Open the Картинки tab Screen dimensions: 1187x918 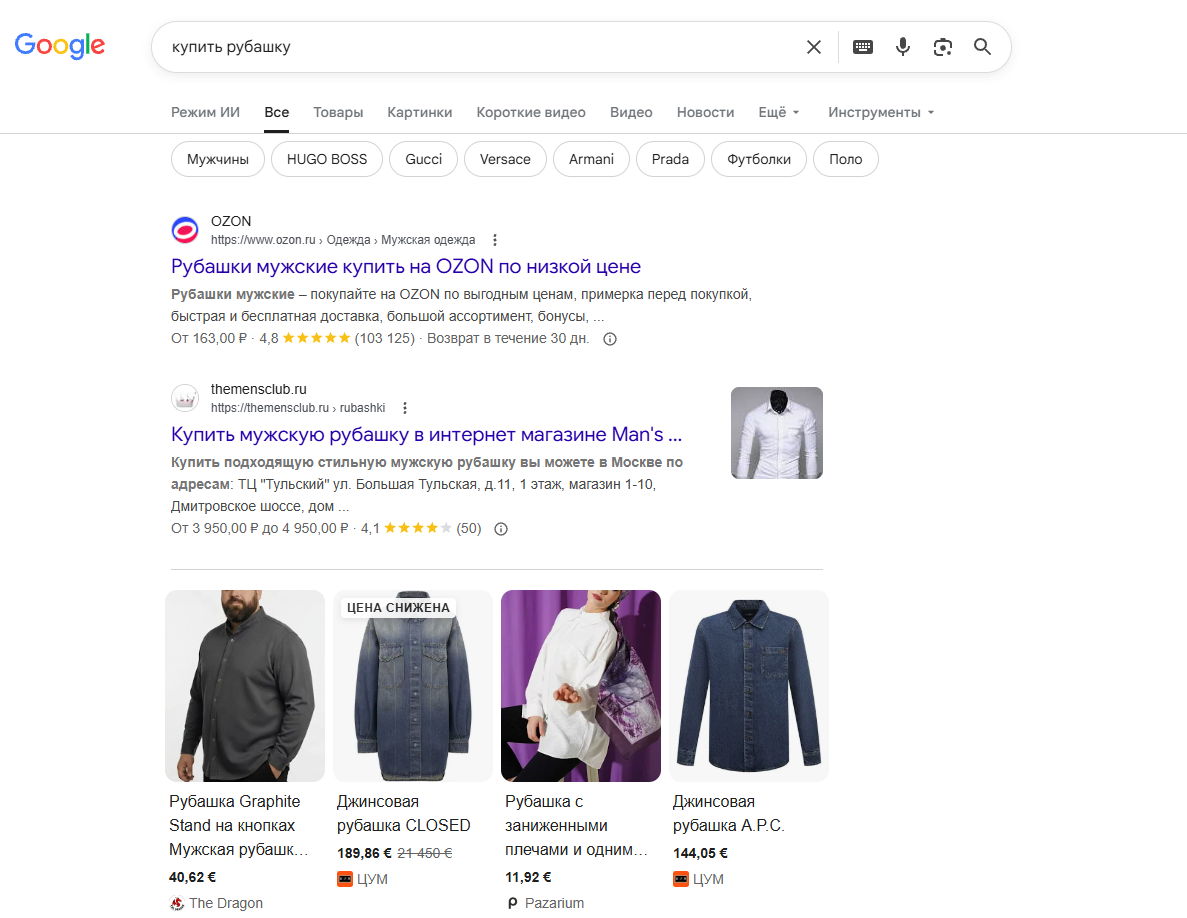[419, 112]
